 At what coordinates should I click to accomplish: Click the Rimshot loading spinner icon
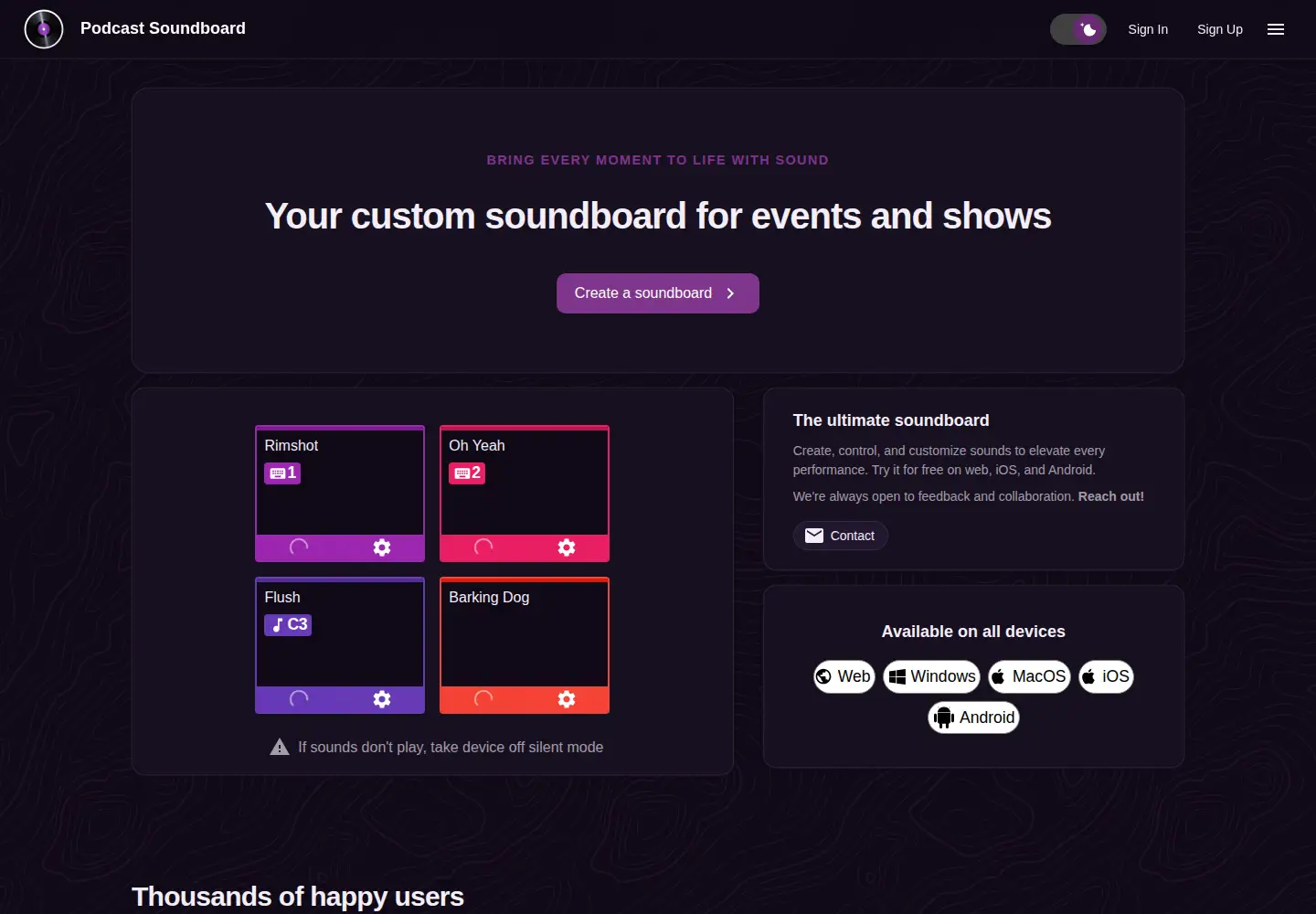[x=299, y=547]
